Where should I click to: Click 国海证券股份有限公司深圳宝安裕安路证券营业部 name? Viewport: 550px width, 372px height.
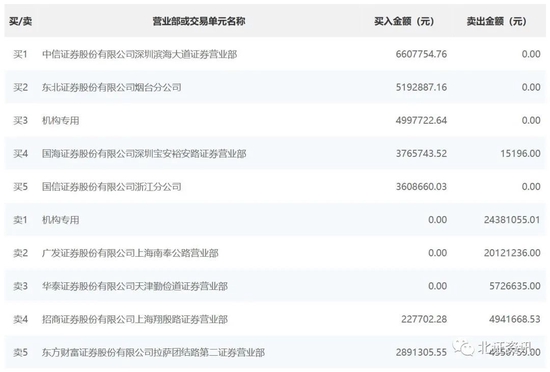coord(144,154)
